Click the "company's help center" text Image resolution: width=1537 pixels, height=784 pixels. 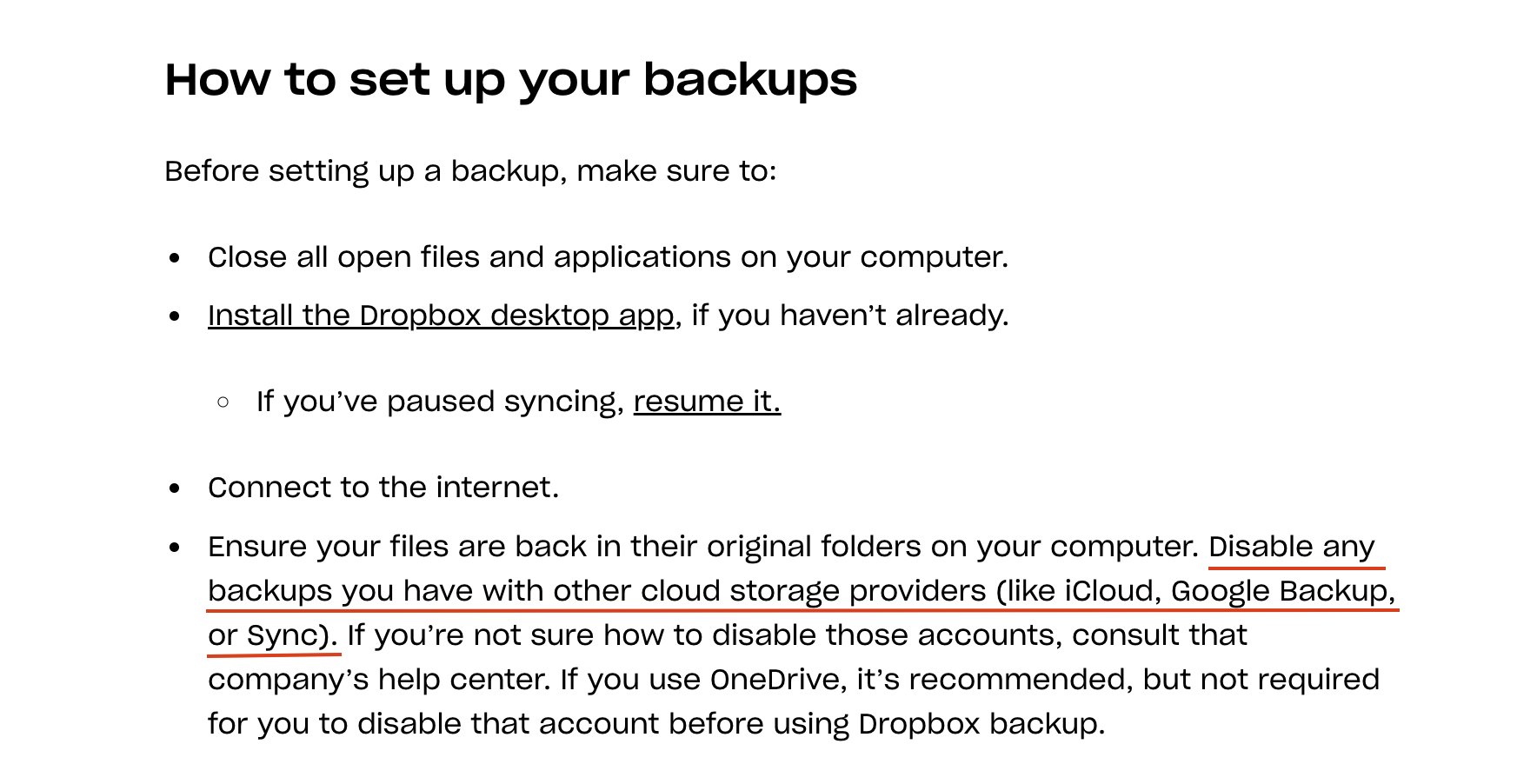[376, 680]
